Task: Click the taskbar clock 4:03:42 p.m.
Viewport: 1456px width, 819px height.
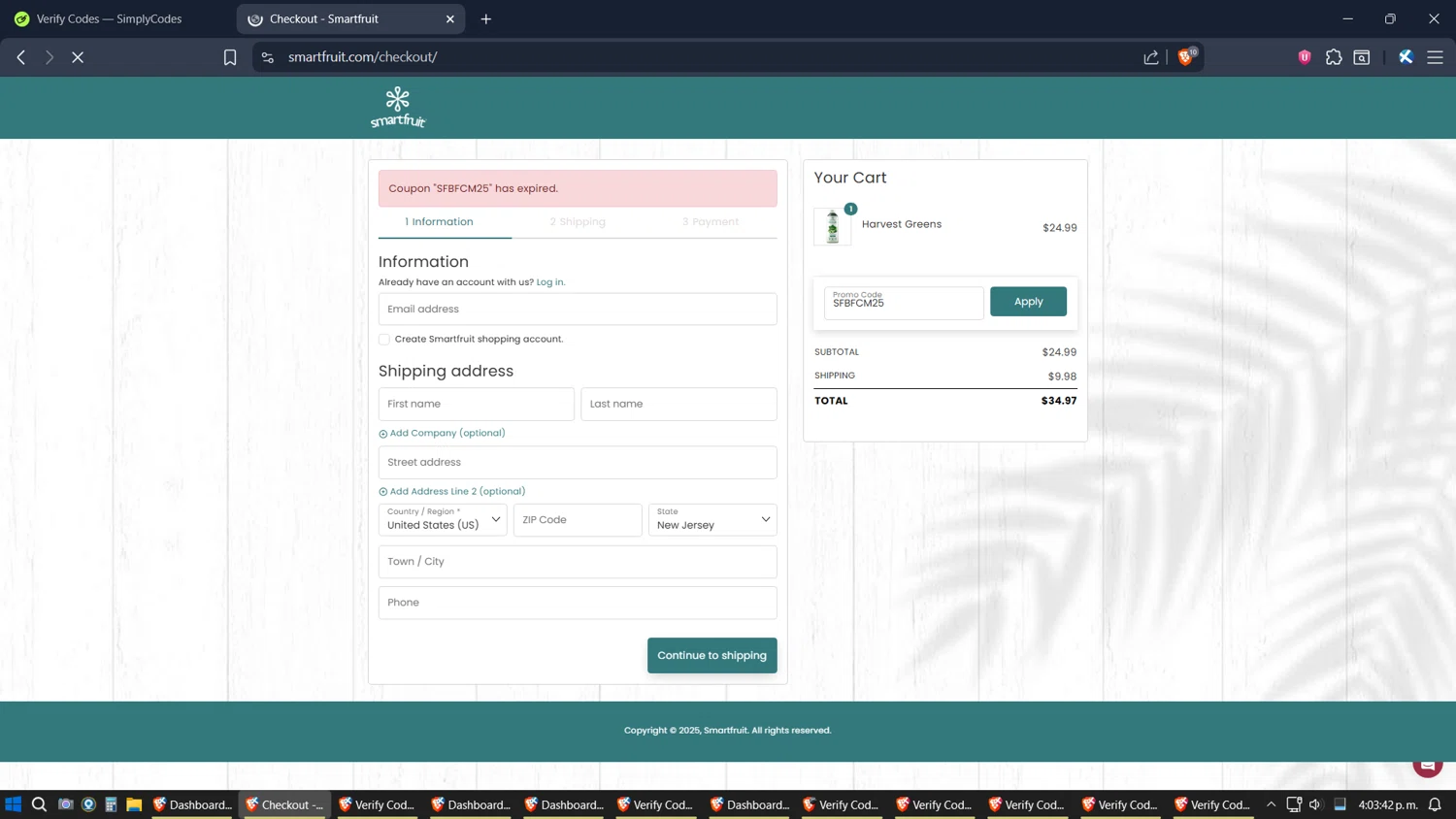Action: click(1388, 804)
